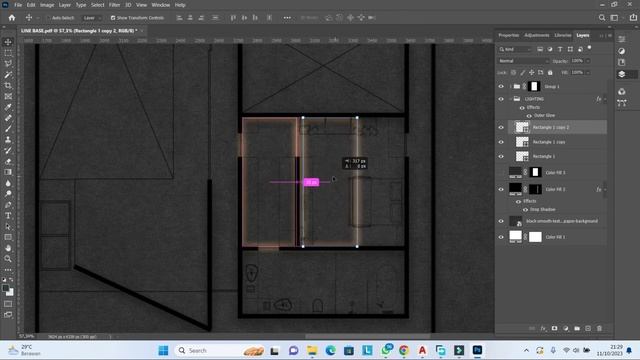Open the Layer menu
This screenshot has height=360, width=640.
(64, 5)
